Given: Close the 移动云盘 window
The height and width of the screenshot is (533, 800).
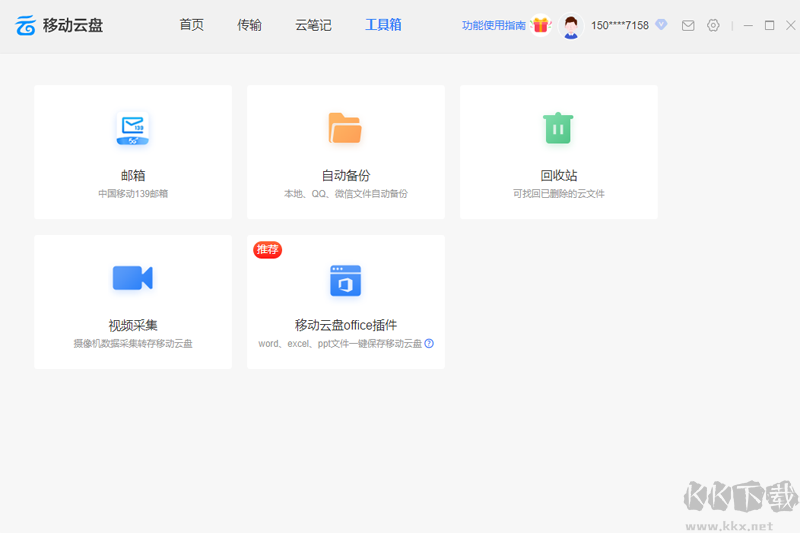Looking at the screenshot, I should [790, 25].
